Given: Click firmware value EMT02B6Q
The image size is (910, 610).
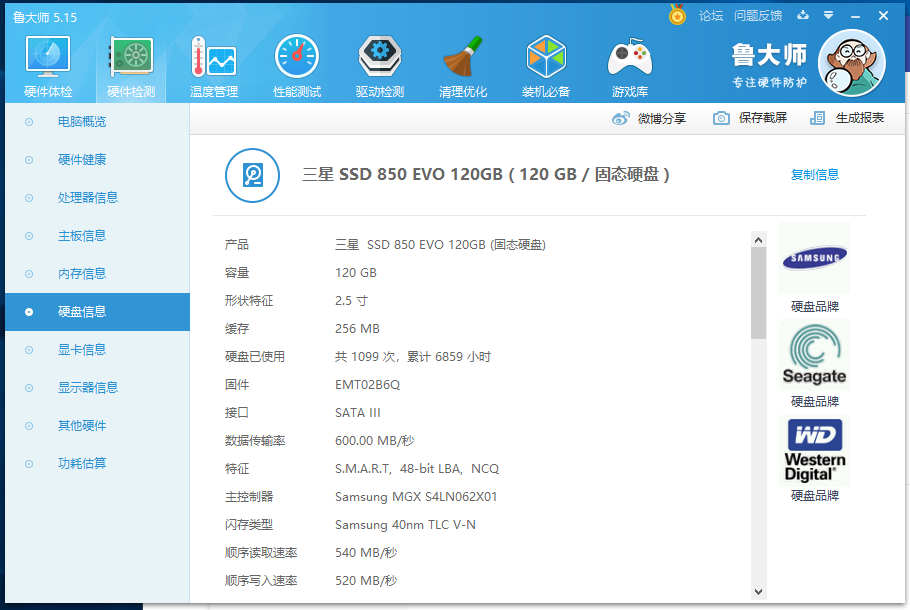Looking at the screenshot, I should 367,385.
